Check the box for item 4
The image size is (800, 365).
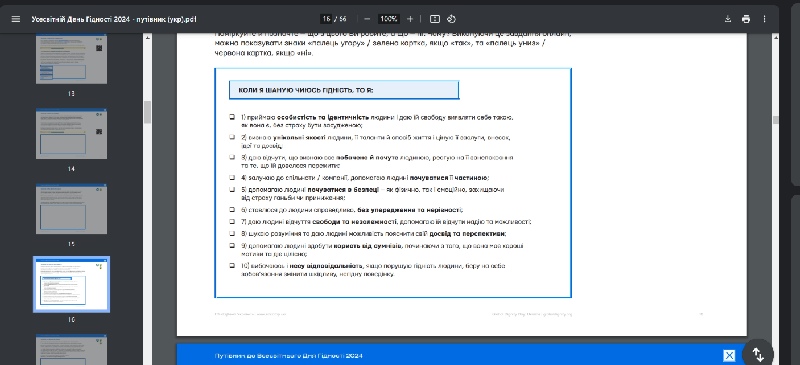(x=232, y=178)
